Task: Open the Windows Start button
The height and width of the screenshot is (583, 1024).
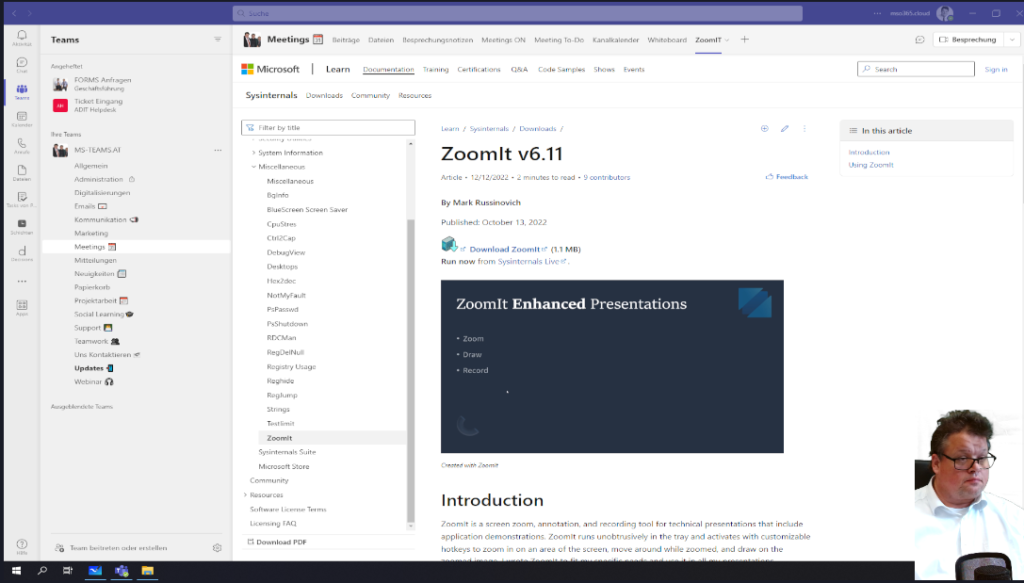Action: (x=16, y=571)
